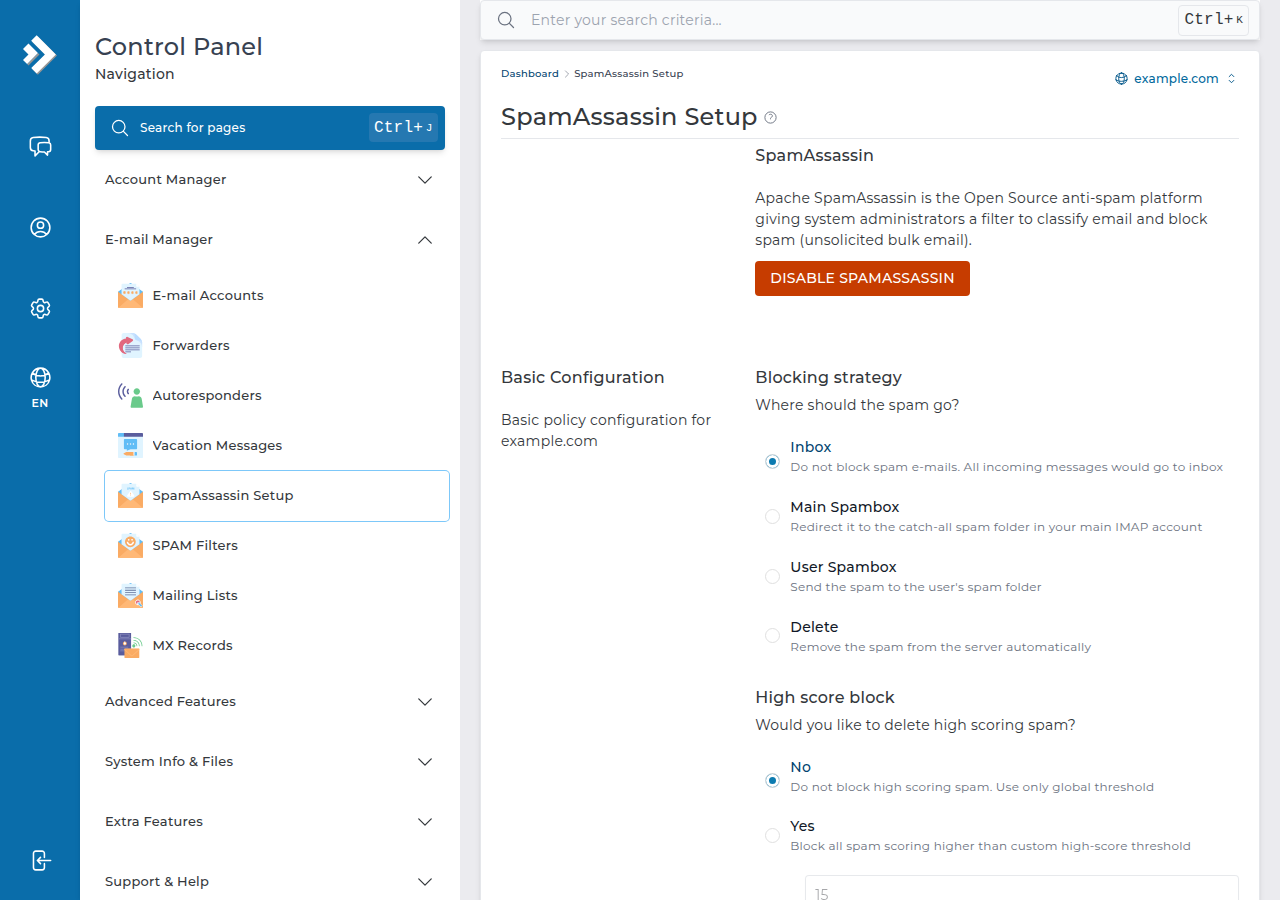
Task: Open the example.com domain selector
Action: [x=1176, y=79]
